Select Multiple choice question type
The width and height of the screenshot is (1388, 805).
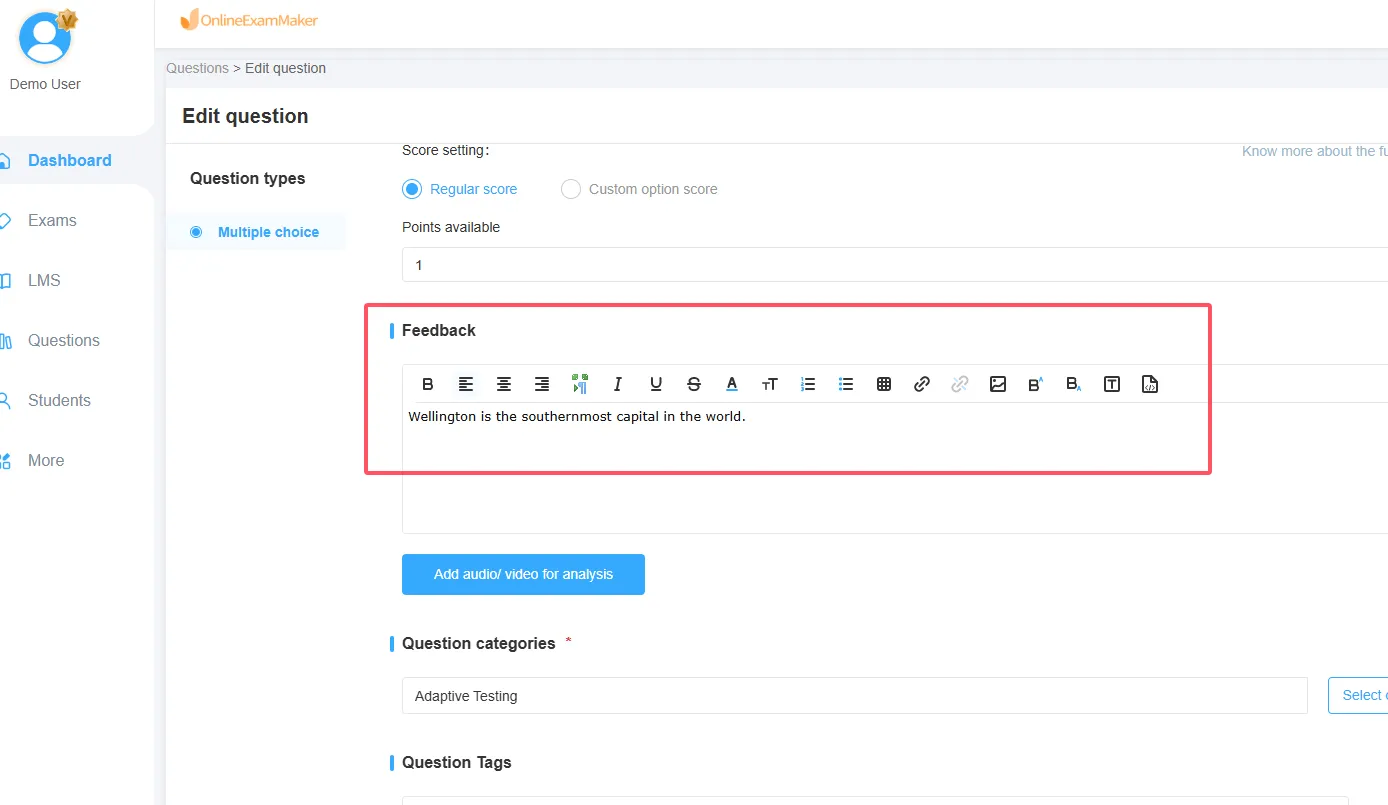267,232
